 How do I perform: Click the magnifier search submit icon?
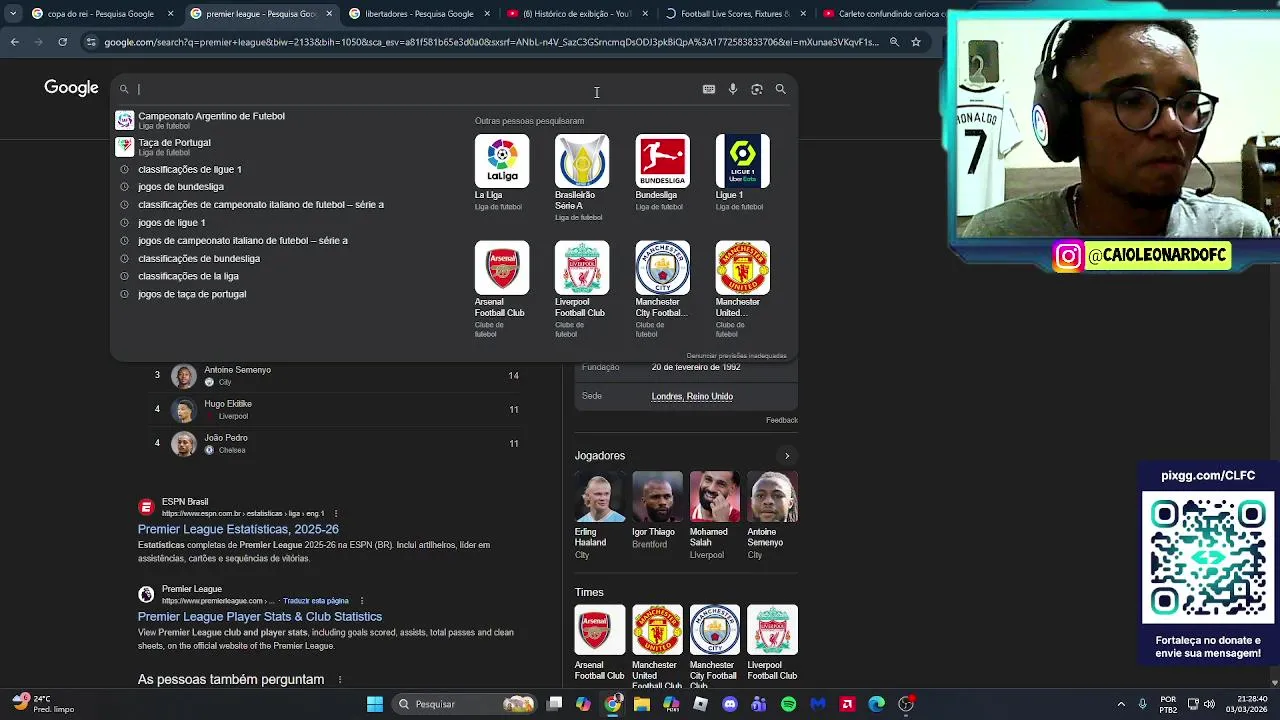[781, 89]
